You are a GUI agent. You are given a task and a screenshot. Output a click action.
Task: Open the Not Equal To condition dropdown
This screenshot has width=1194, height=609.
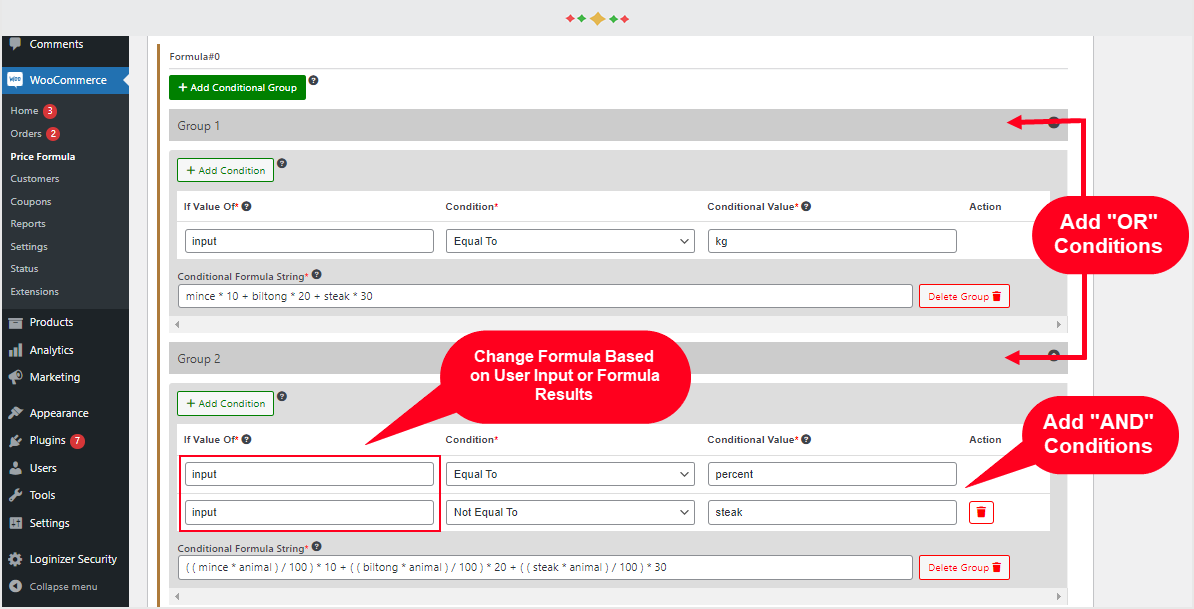click(x=570, y=512)
